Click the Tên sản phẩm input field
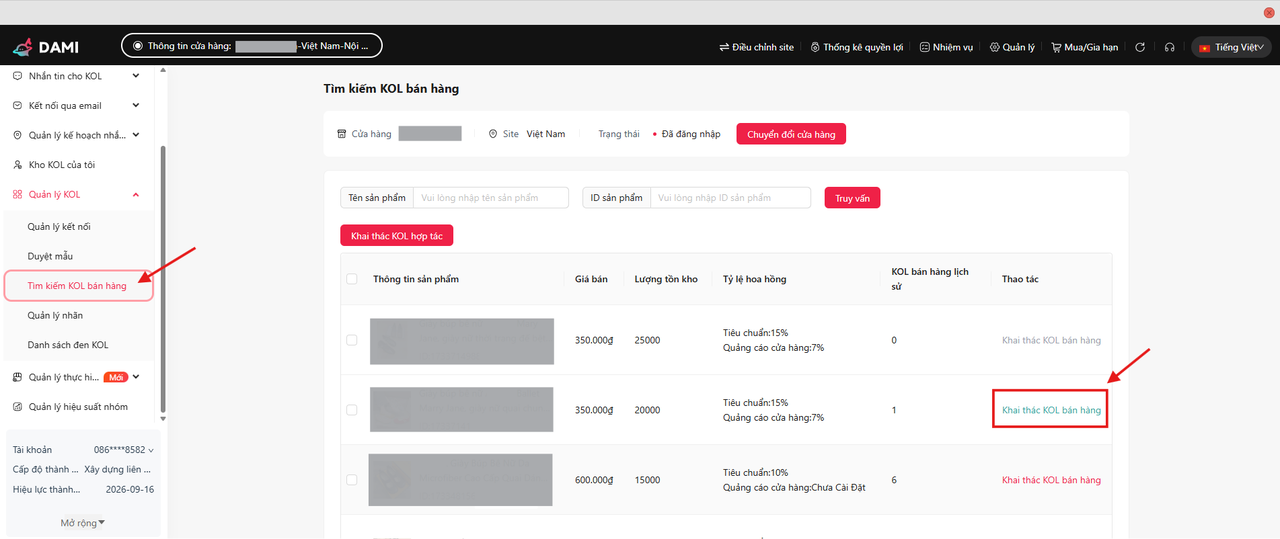 (x=491, y=198)
